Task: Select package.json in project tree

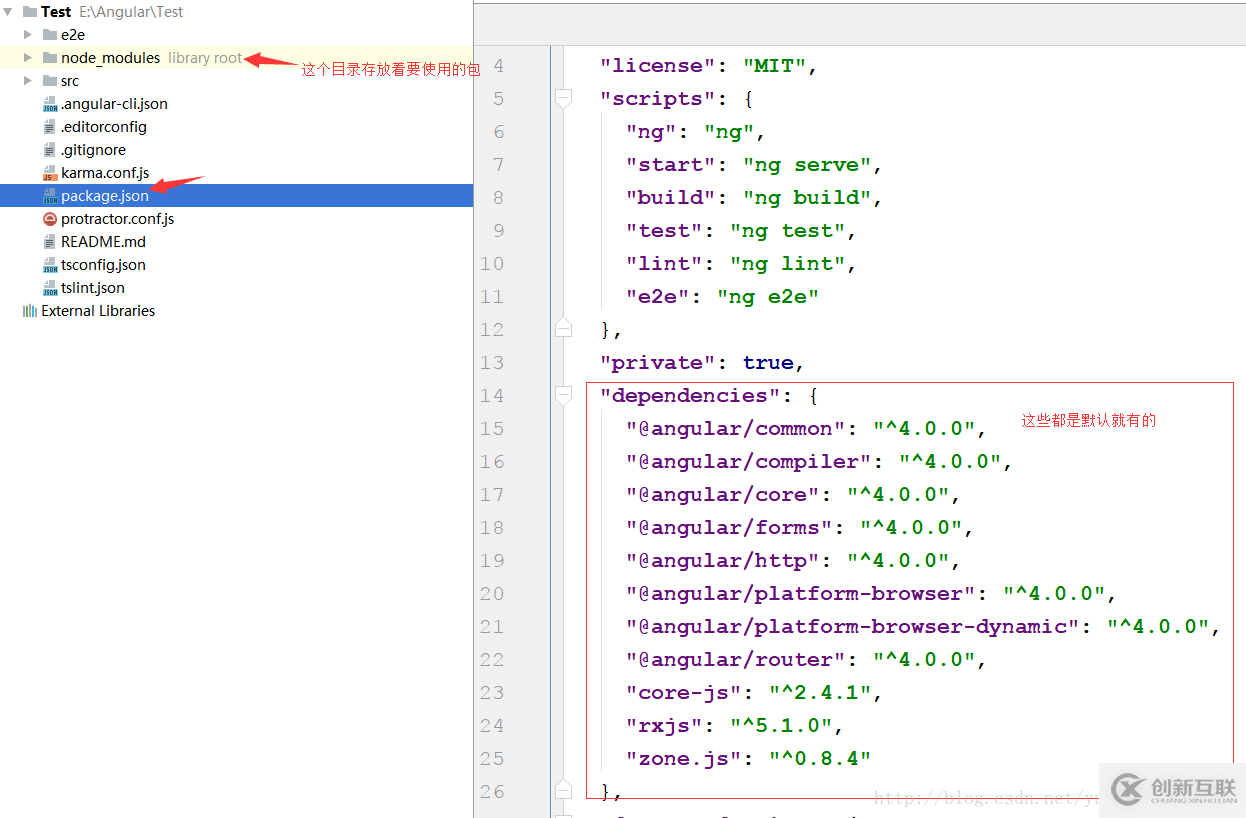Action: pos(105,196)
